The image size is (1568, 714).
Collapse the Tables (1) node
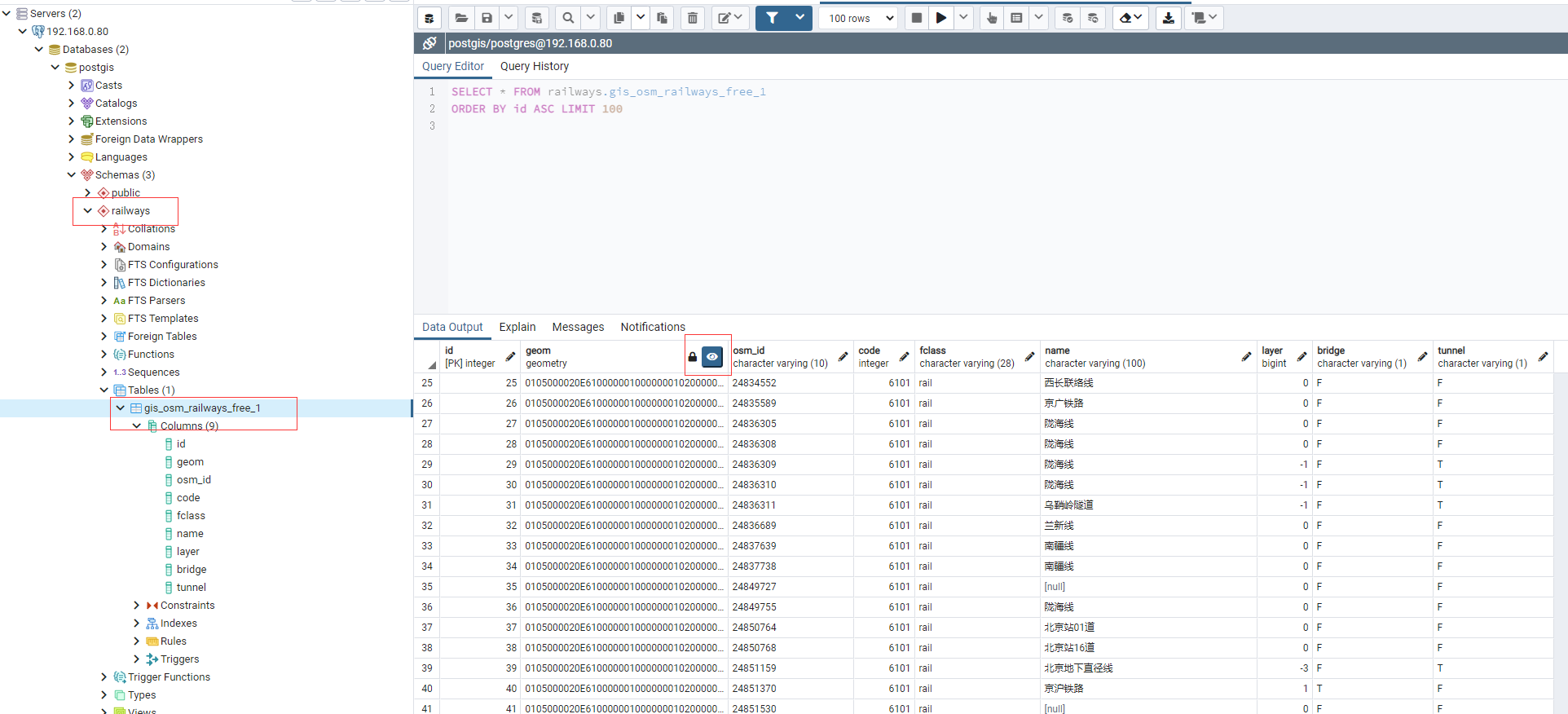pos(104,390)
